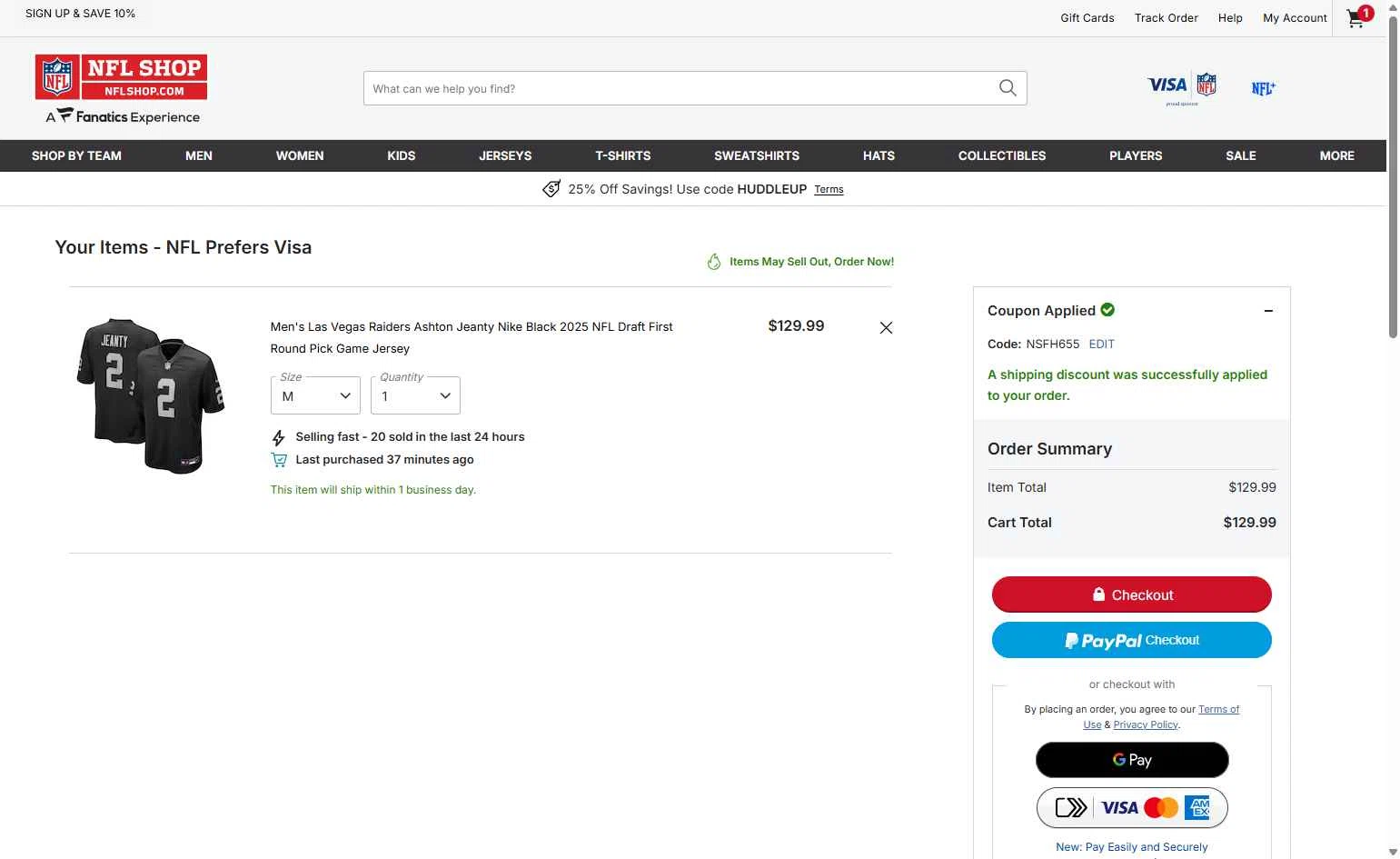Click the red Checkout button
Screen dimensions: 1400x859
1131,594
